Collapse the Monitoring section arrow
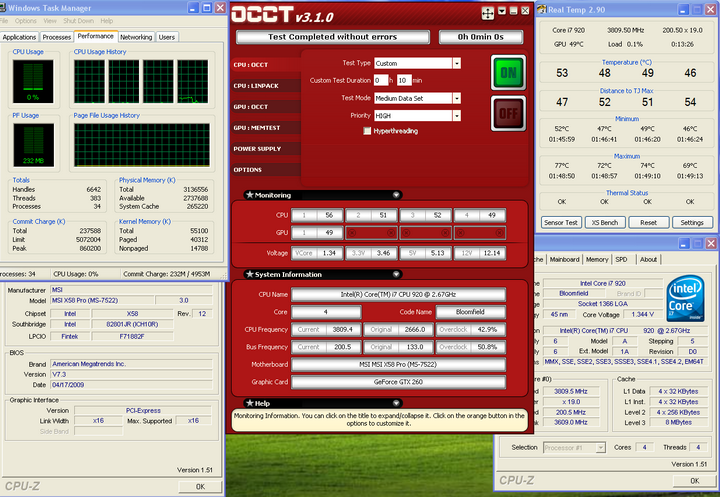The width and height of the screenshot is (720, 497). click(x=396, y=195)
